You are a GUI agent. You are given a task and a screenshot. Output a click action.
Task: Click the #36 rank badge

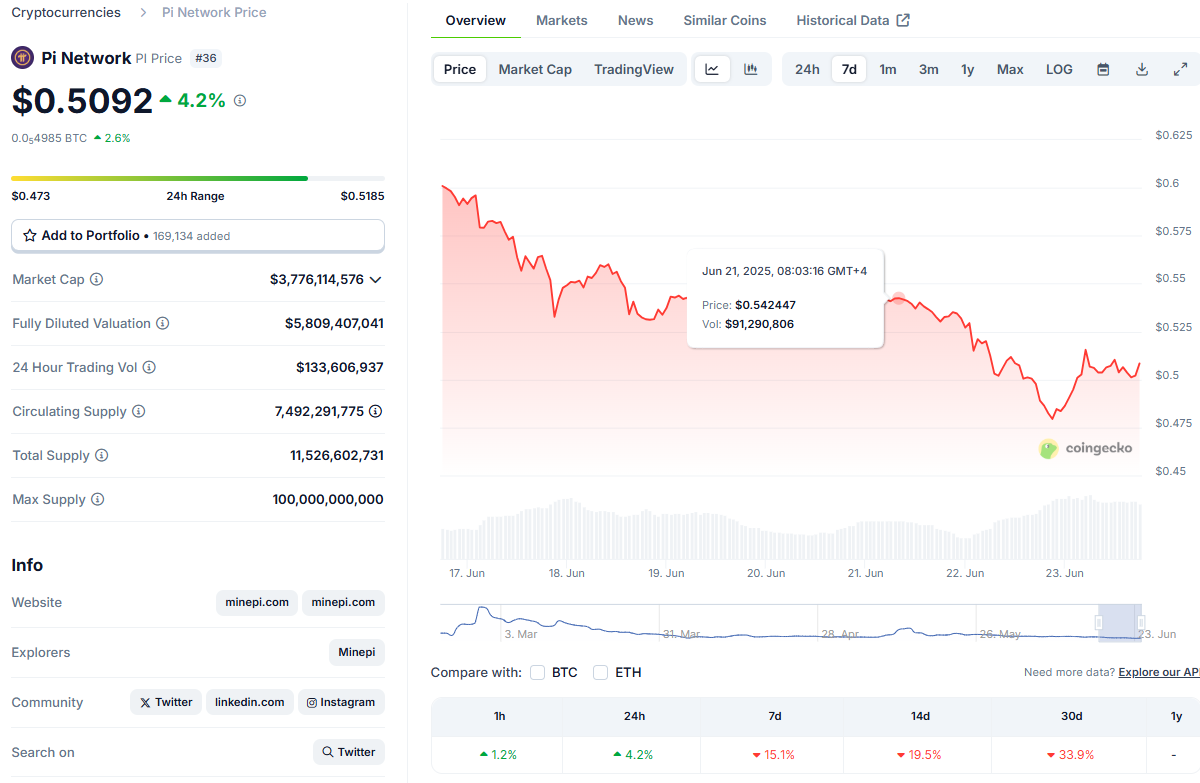(205, 58)
